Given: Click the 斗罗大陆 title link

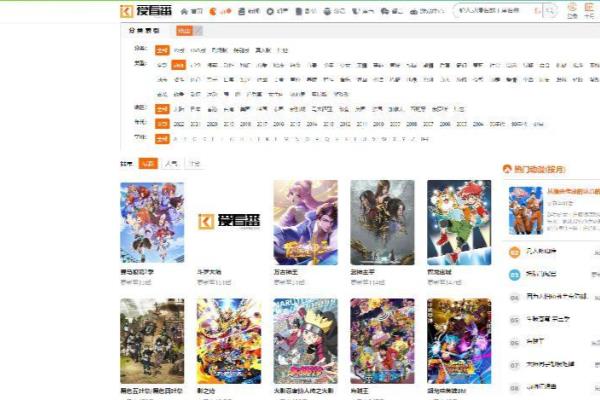Looking at the screenshot, I should tap(209, 272).
